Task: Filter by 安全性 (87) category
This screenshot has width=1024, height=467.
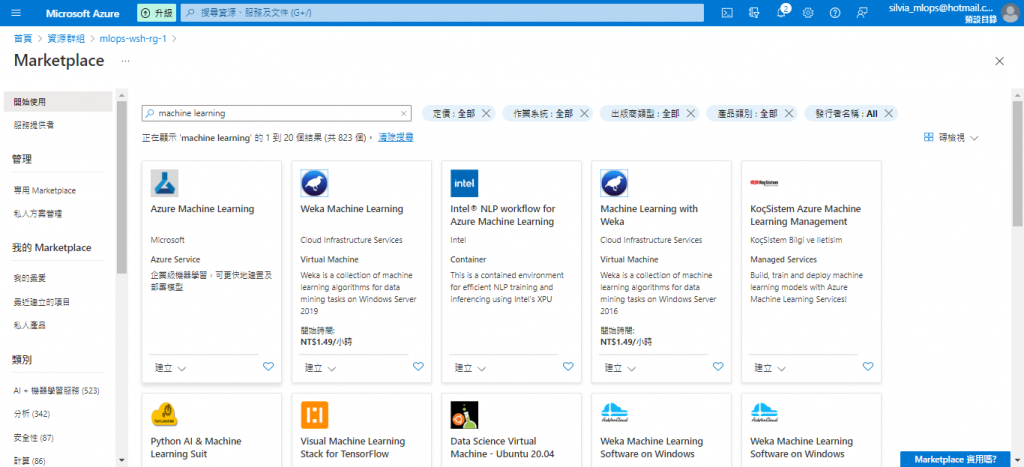Action: click(33, 438)
